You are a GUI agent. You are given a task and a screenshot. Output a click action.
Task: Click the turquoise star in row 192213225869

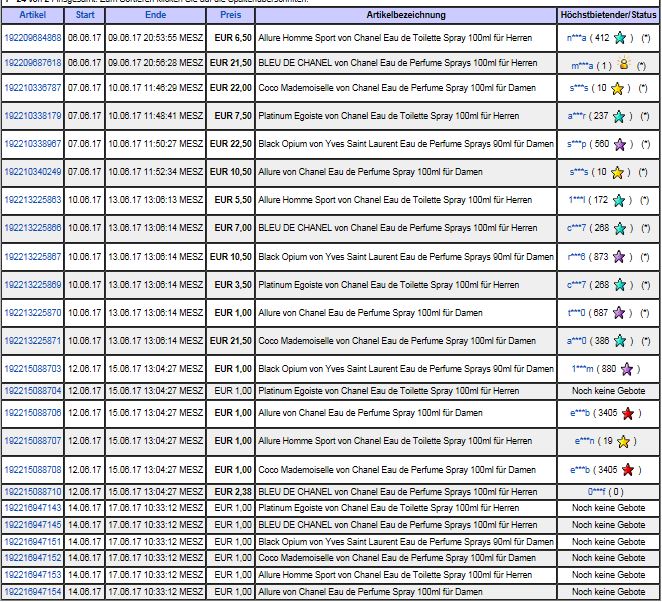coord(620,285)
